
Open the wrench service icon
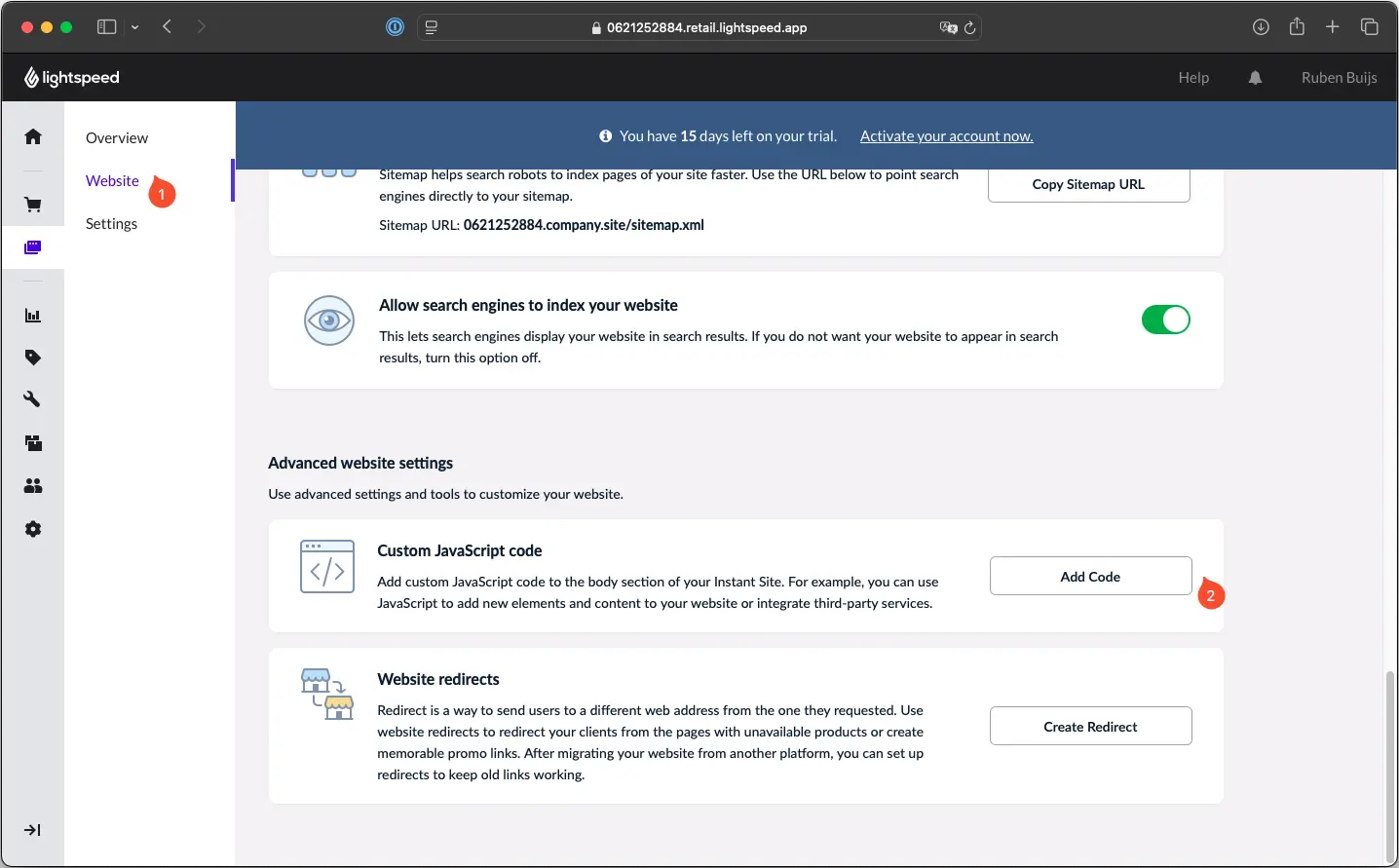(x=33, y=399)
